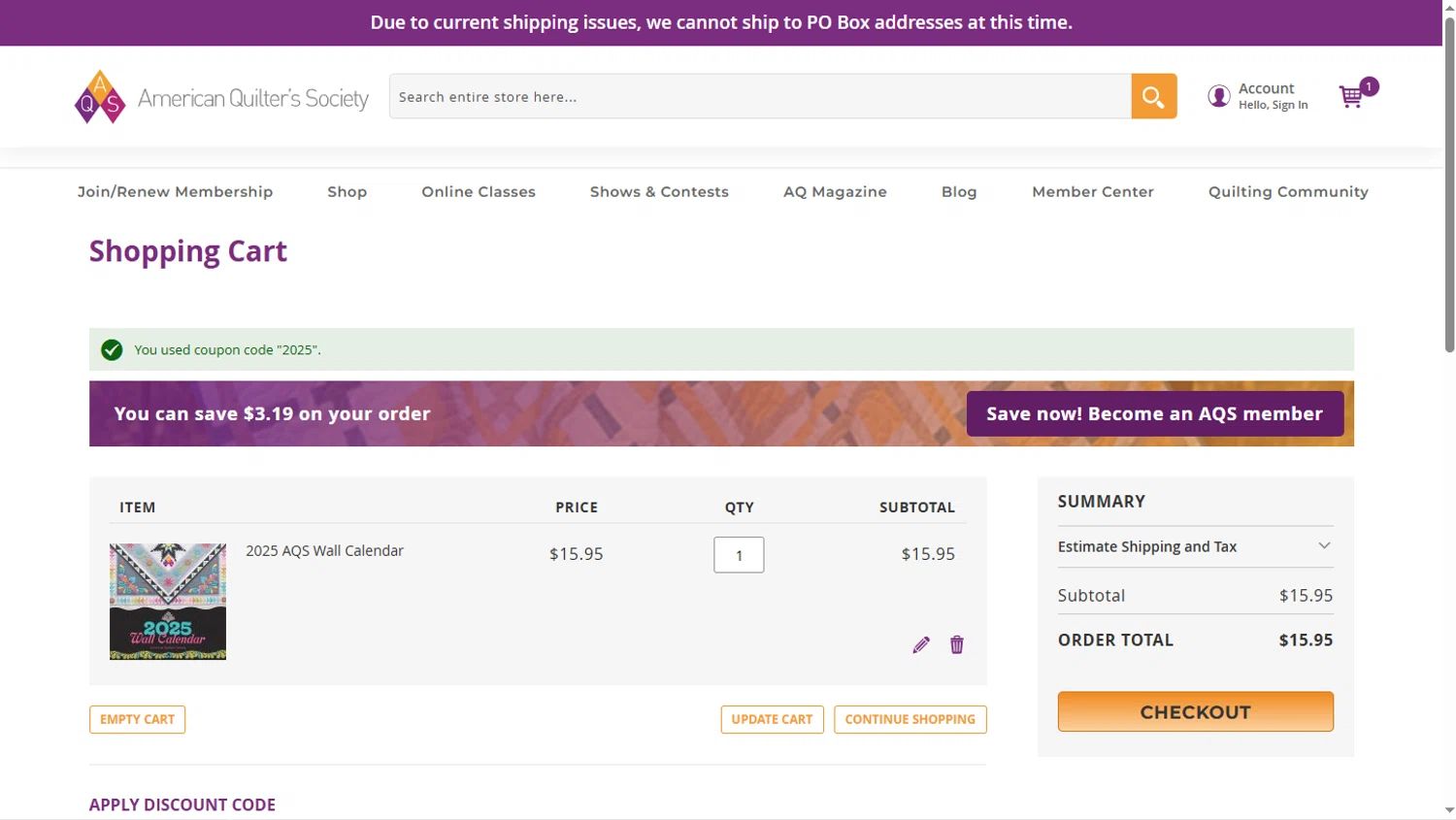Click Continue Shopping button
Image resolution: width=1456 pixels, height=820 pixels.
point(910,719)
